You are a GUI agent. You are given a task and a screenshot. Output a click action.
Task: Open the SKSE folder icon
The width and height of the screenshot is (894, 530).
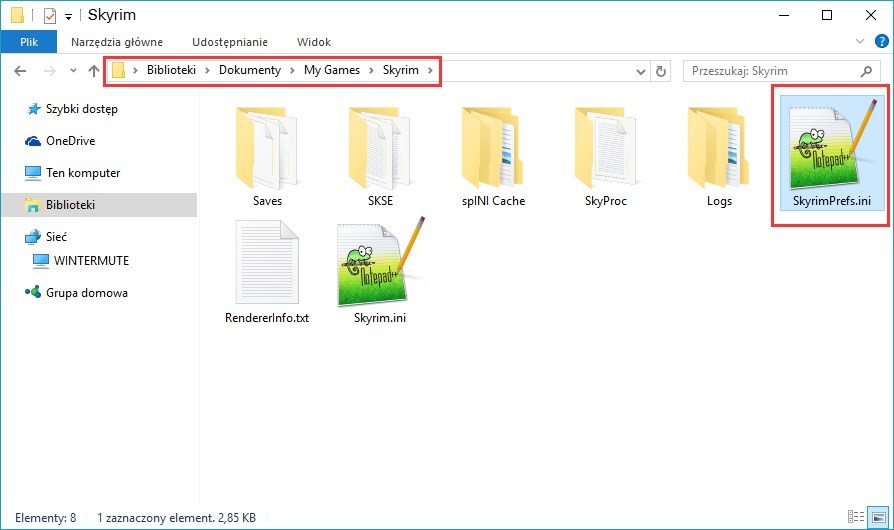click(380, 148)
